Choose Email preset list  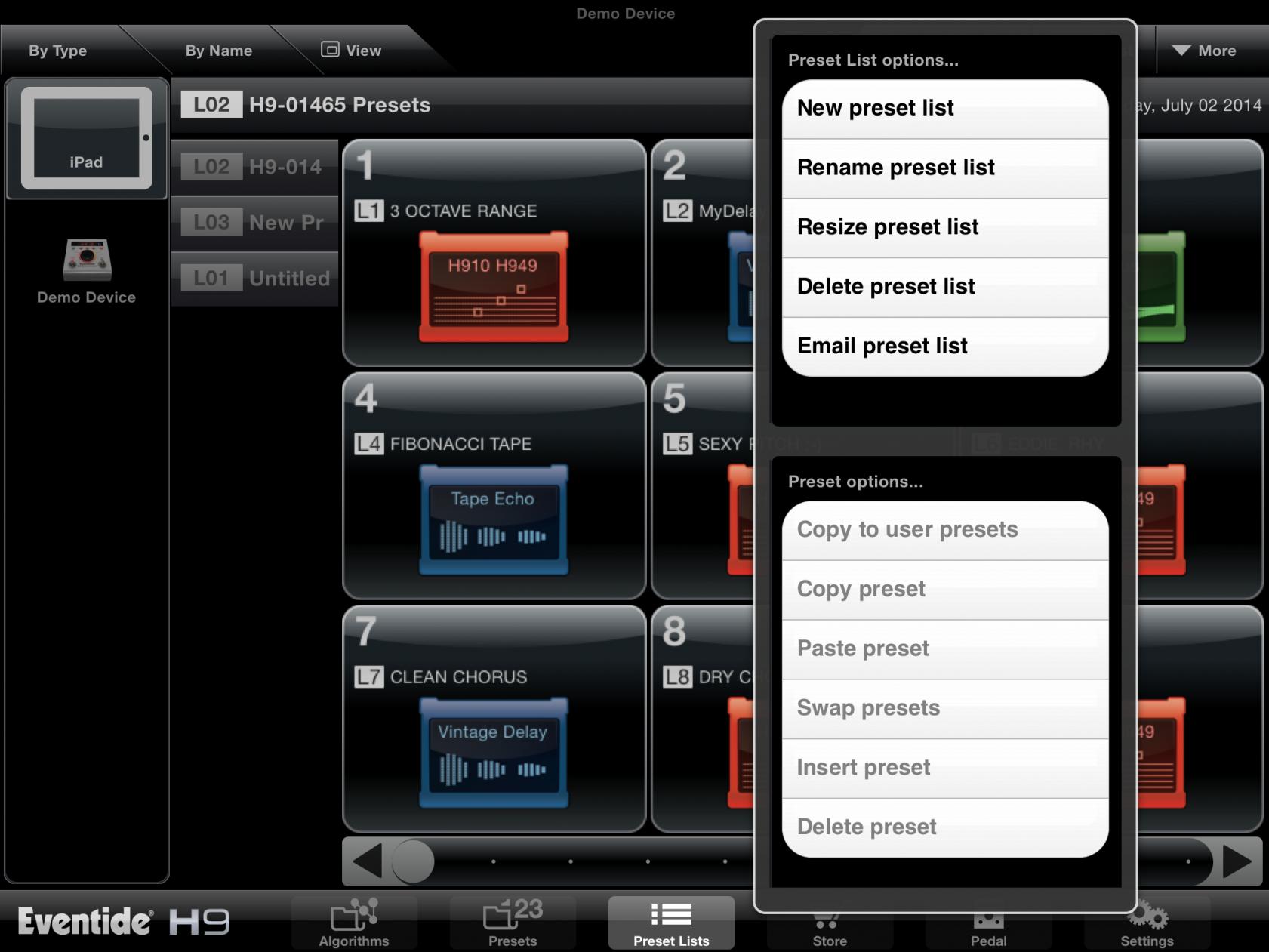point(945,347)
